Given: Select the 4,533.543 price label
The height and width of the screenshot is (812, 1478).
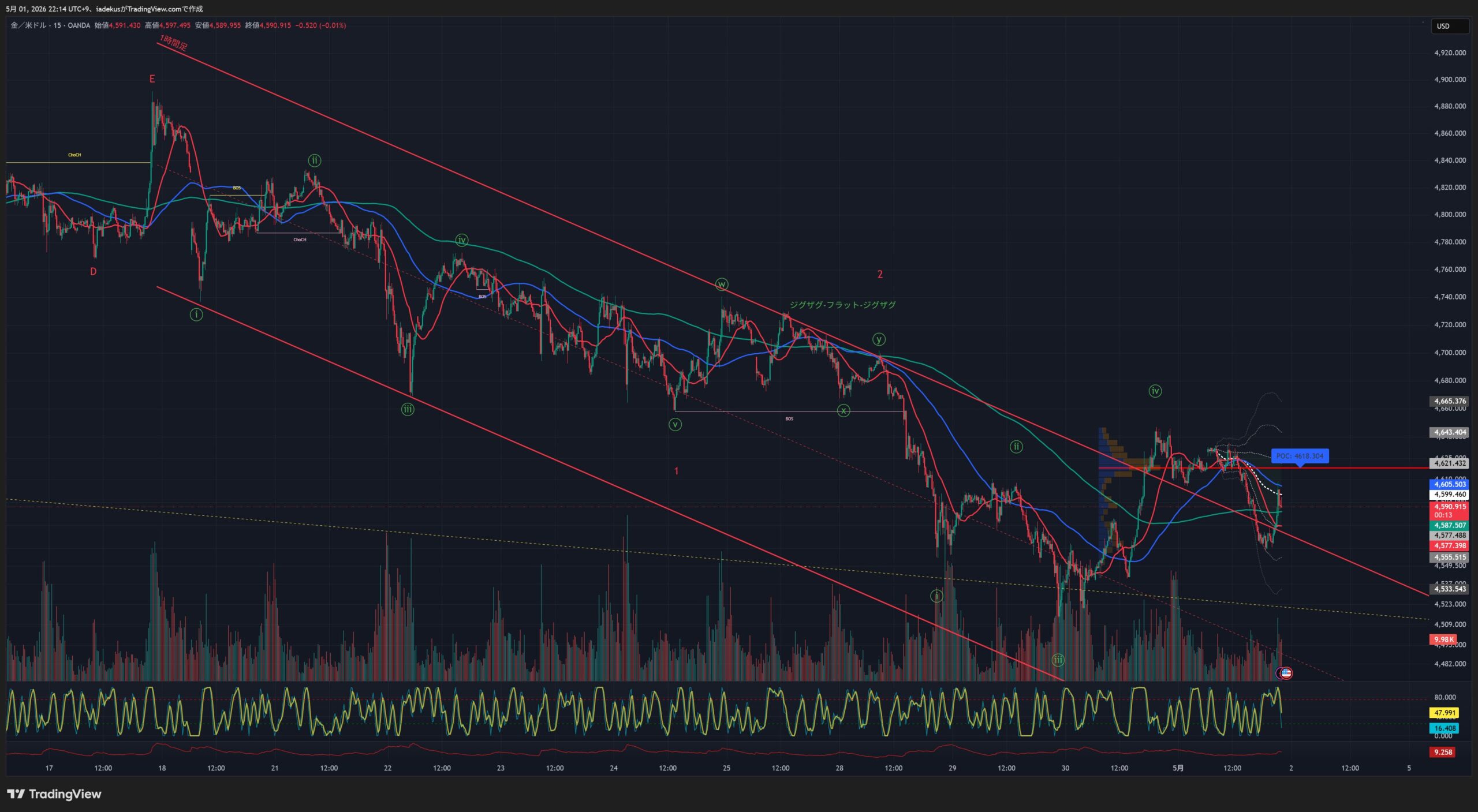Looking at the screenshot, I should [x=1450, y=589].
